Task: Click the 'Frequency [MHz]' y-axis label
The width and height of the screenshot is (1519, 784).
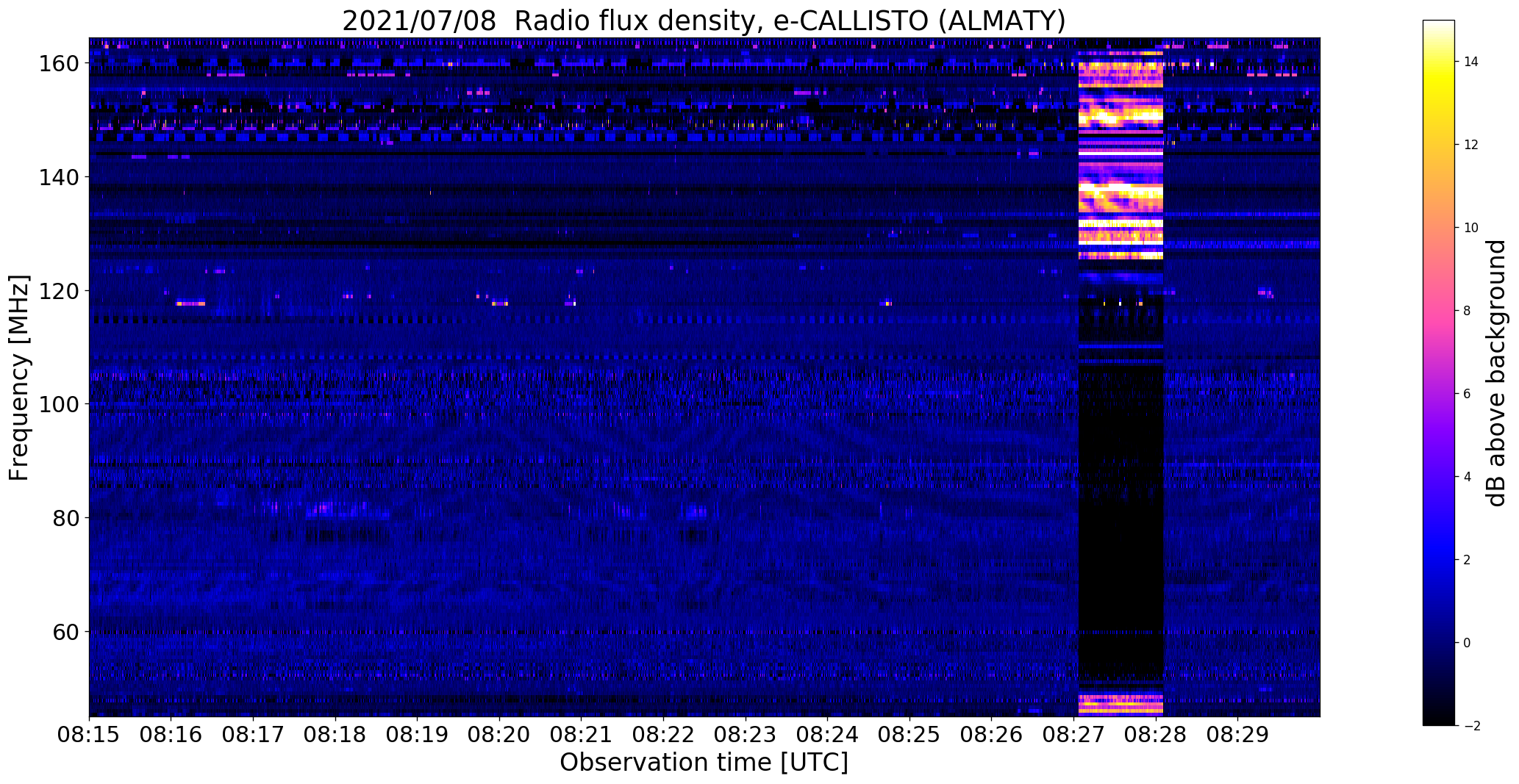Action: coord(19,378)
